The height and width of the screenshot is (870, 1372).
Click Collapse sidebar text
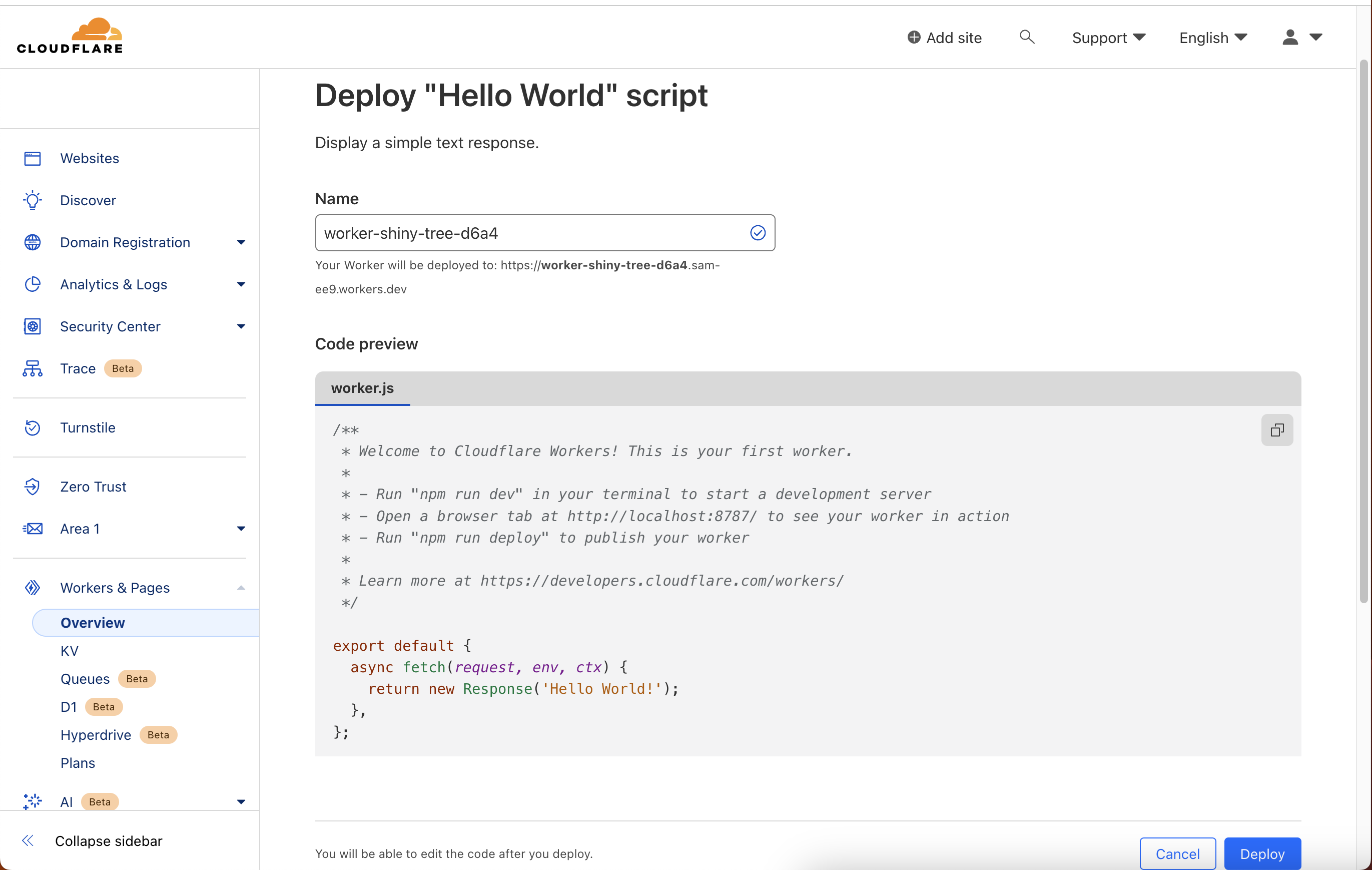109,841
